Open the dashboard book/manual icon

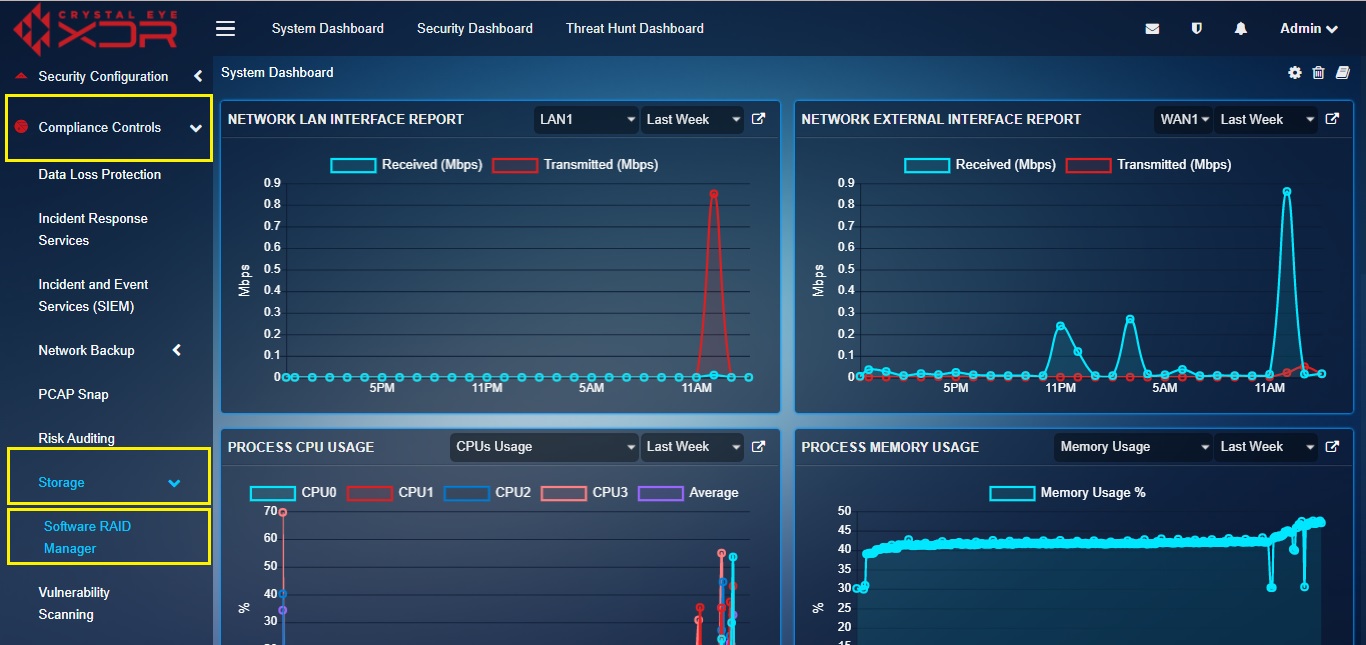(x=1342, y=72)
